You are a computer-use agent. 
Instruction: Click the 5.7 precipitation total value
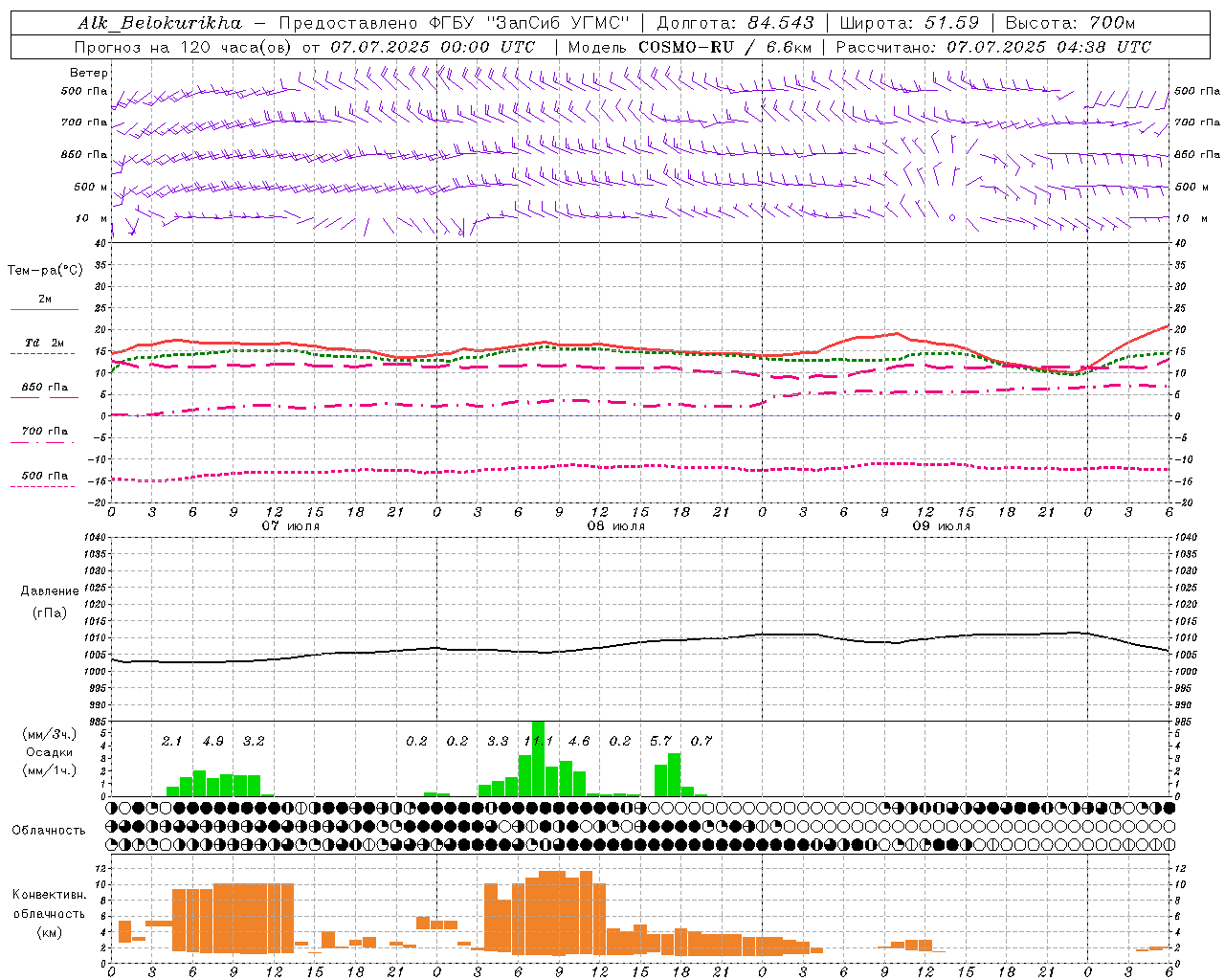pyautogui.click(x=660, y=741)
